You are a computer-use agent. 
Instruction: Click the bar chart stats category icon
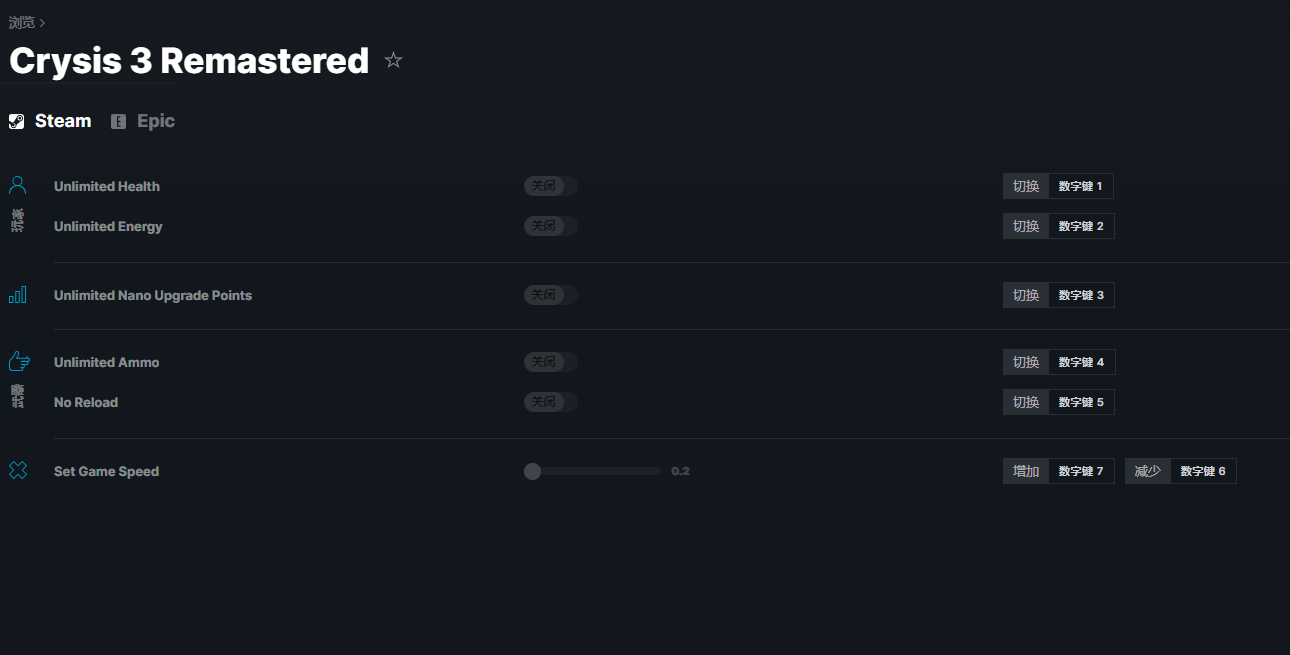coord(18,295)
